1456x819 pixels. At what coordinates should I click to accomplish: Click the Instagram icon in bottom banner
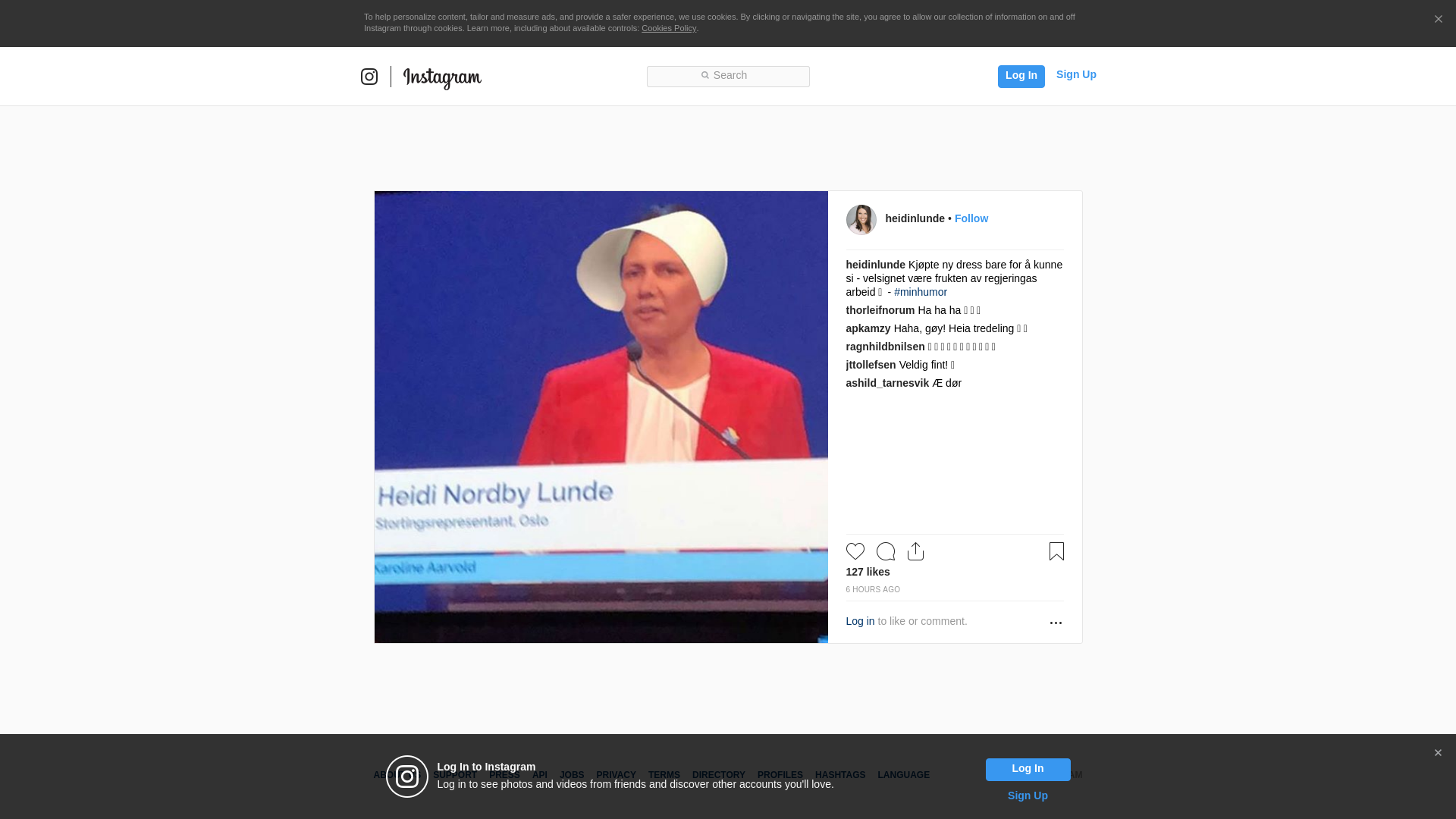tap(407, 777)
